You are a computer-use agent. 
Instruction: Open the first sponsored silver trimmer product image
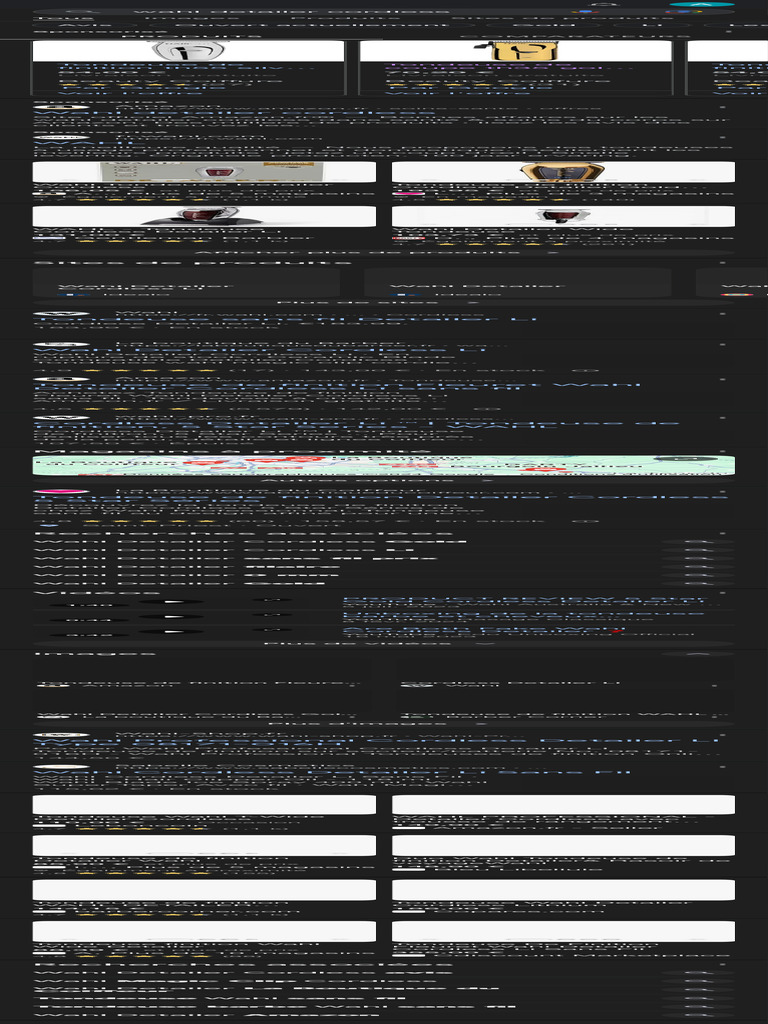click(x=188, y=51)
